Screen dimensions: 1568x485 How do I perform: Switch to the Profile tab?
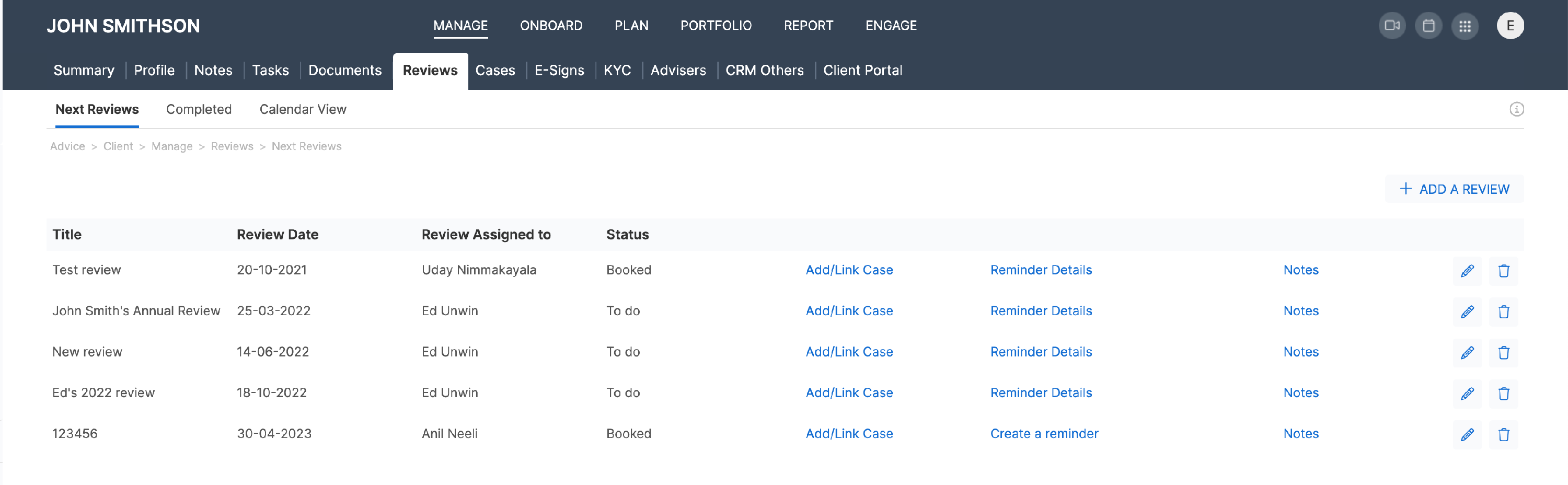coord(154,71)
